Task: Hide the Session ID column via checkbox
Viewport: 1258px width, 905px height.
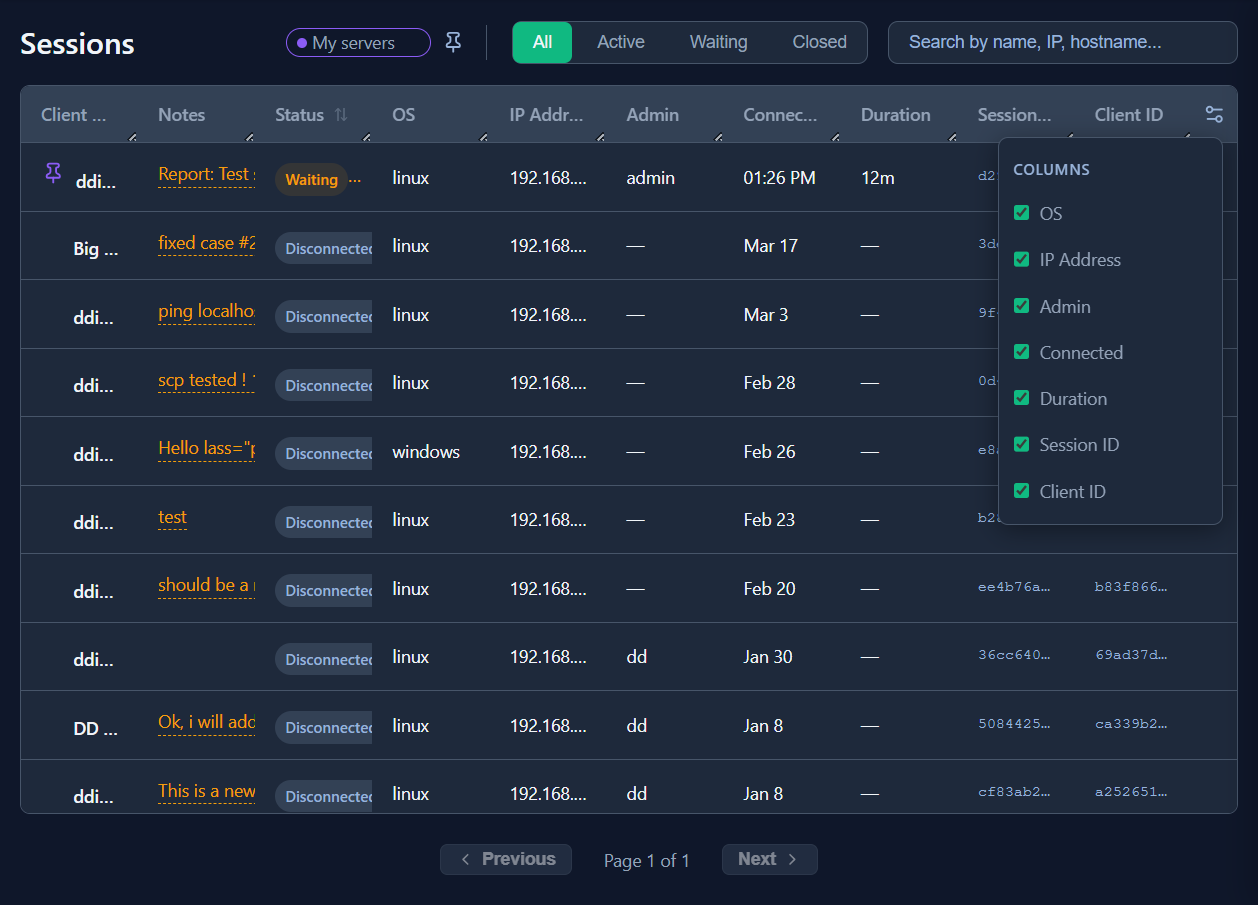Action: (1021, 444)
